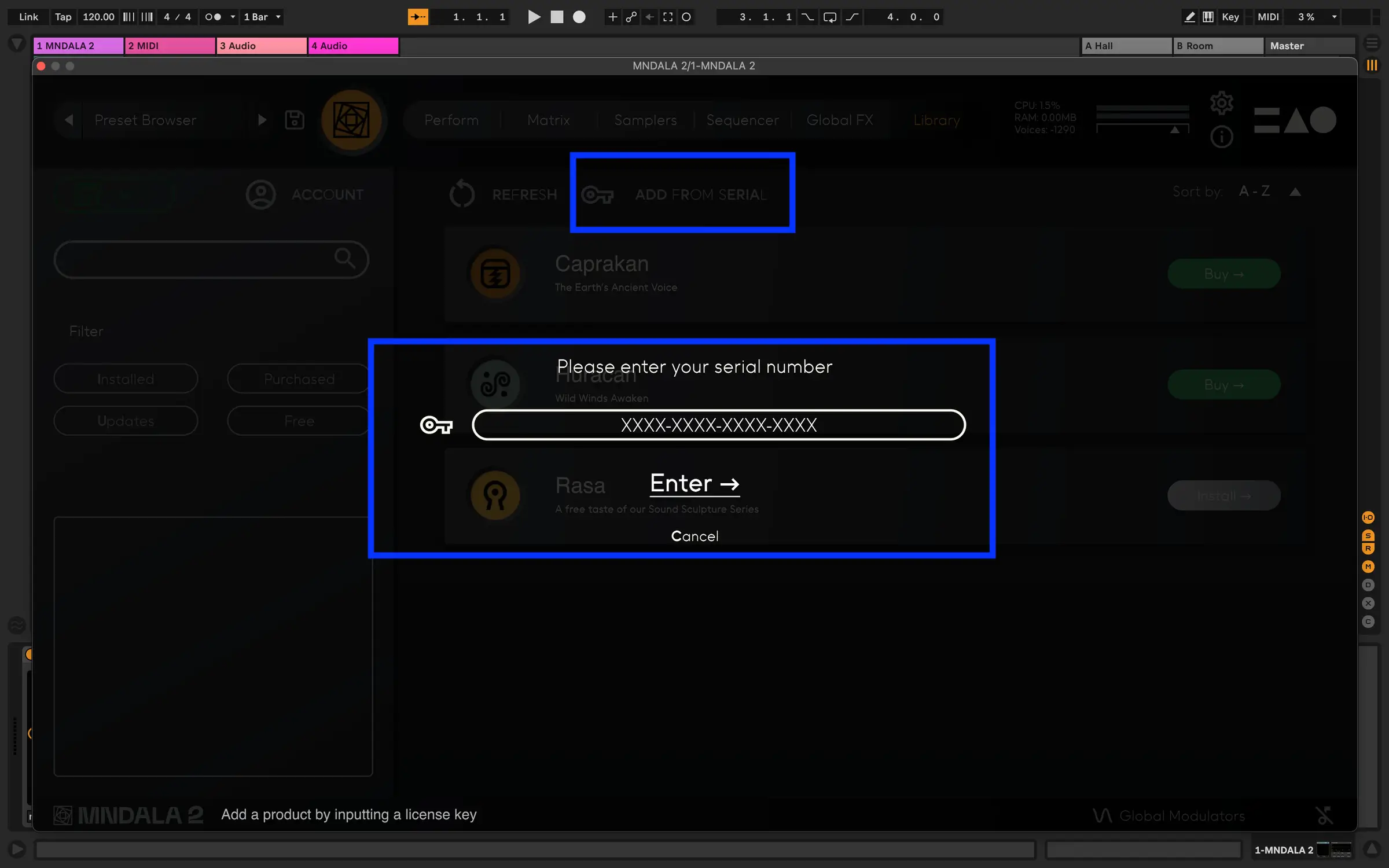
Task: Select the A Hall return track
Action: coord(1127,46)
